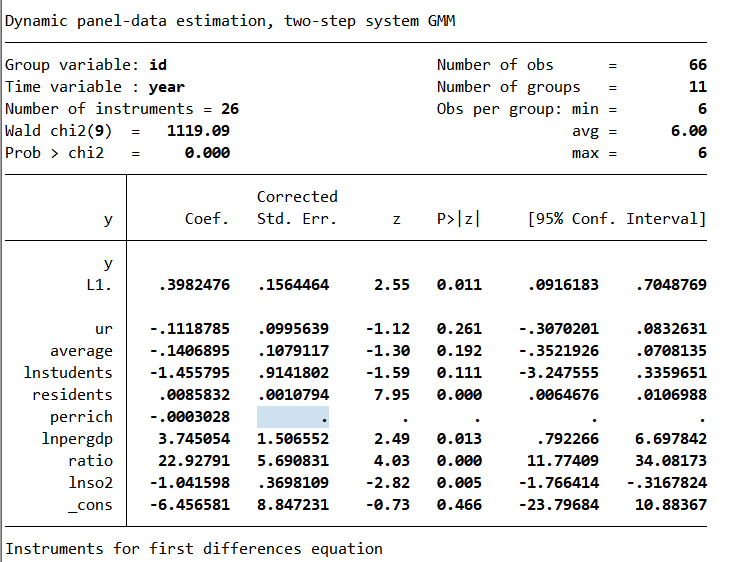Select the Wald chi2(9) value 1119.09
This screenshot has height=562, width=743.
[x=198, y=131]
